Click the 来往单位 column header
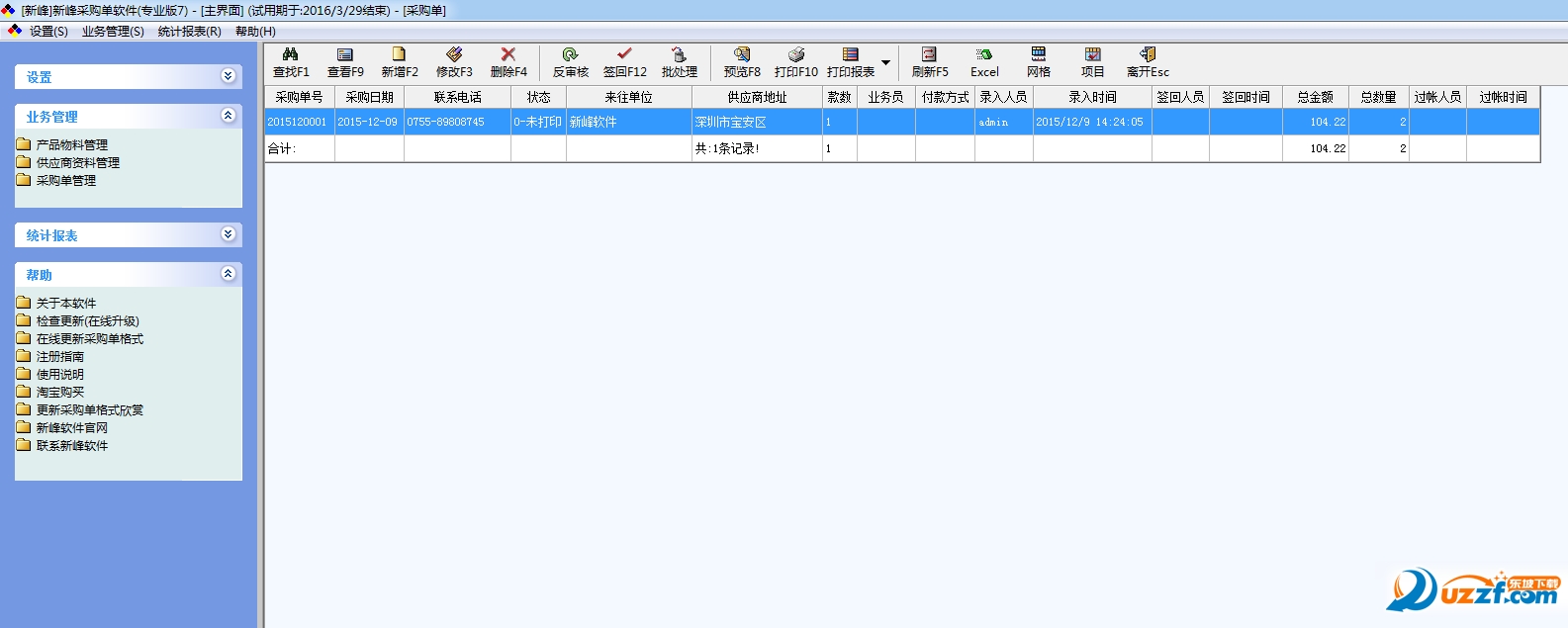The height and width of the screenshot is (628, 1568). coord(629,97)
